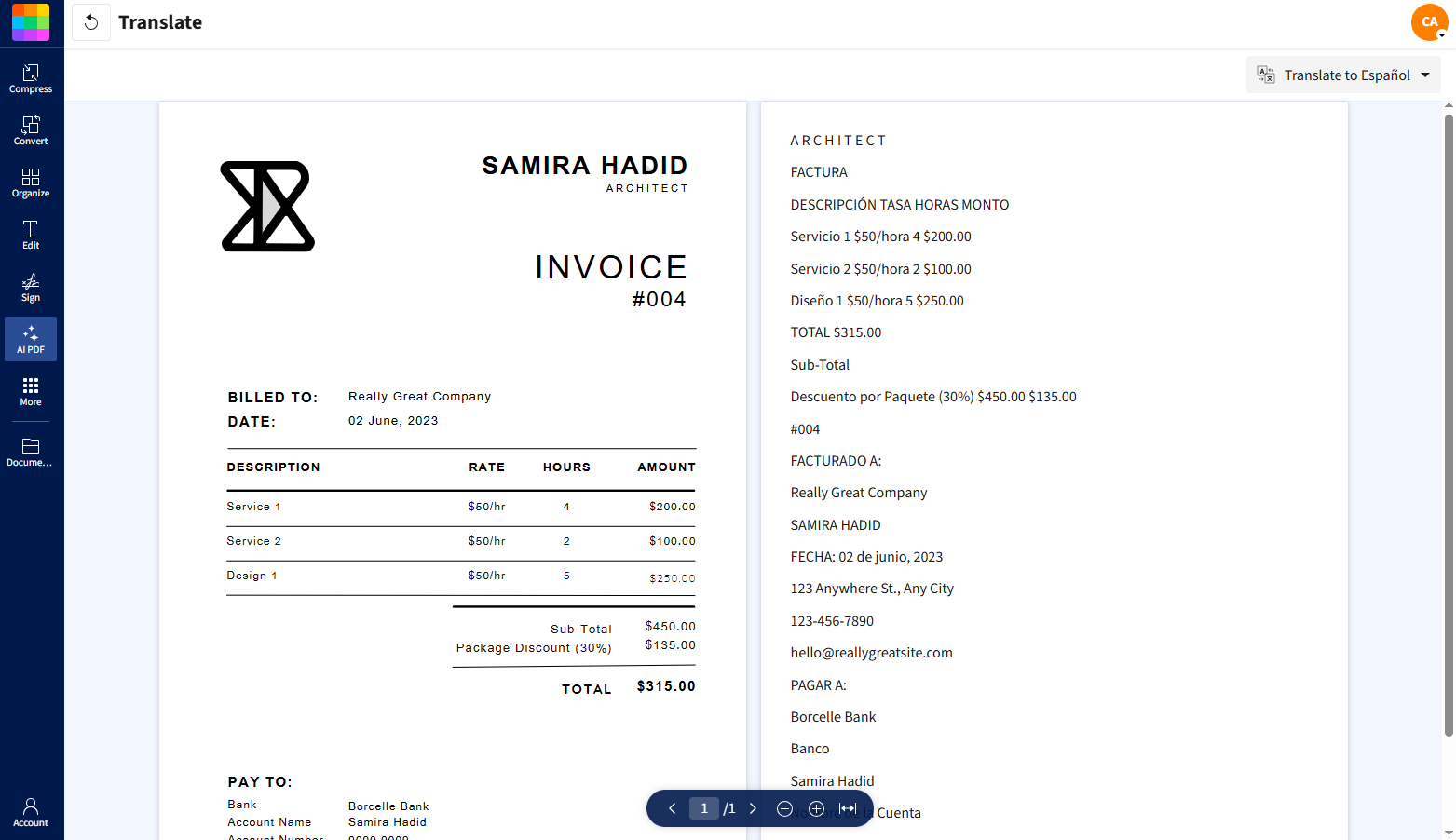
Task: Select the Edit text tool
Action: tap(31, 235)
